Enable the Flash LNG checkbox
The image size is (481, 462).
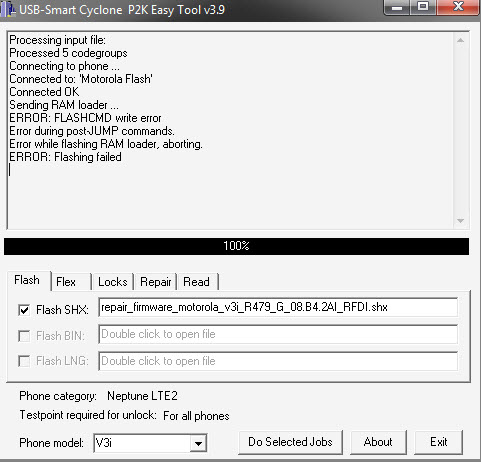(x=24, y=361)
